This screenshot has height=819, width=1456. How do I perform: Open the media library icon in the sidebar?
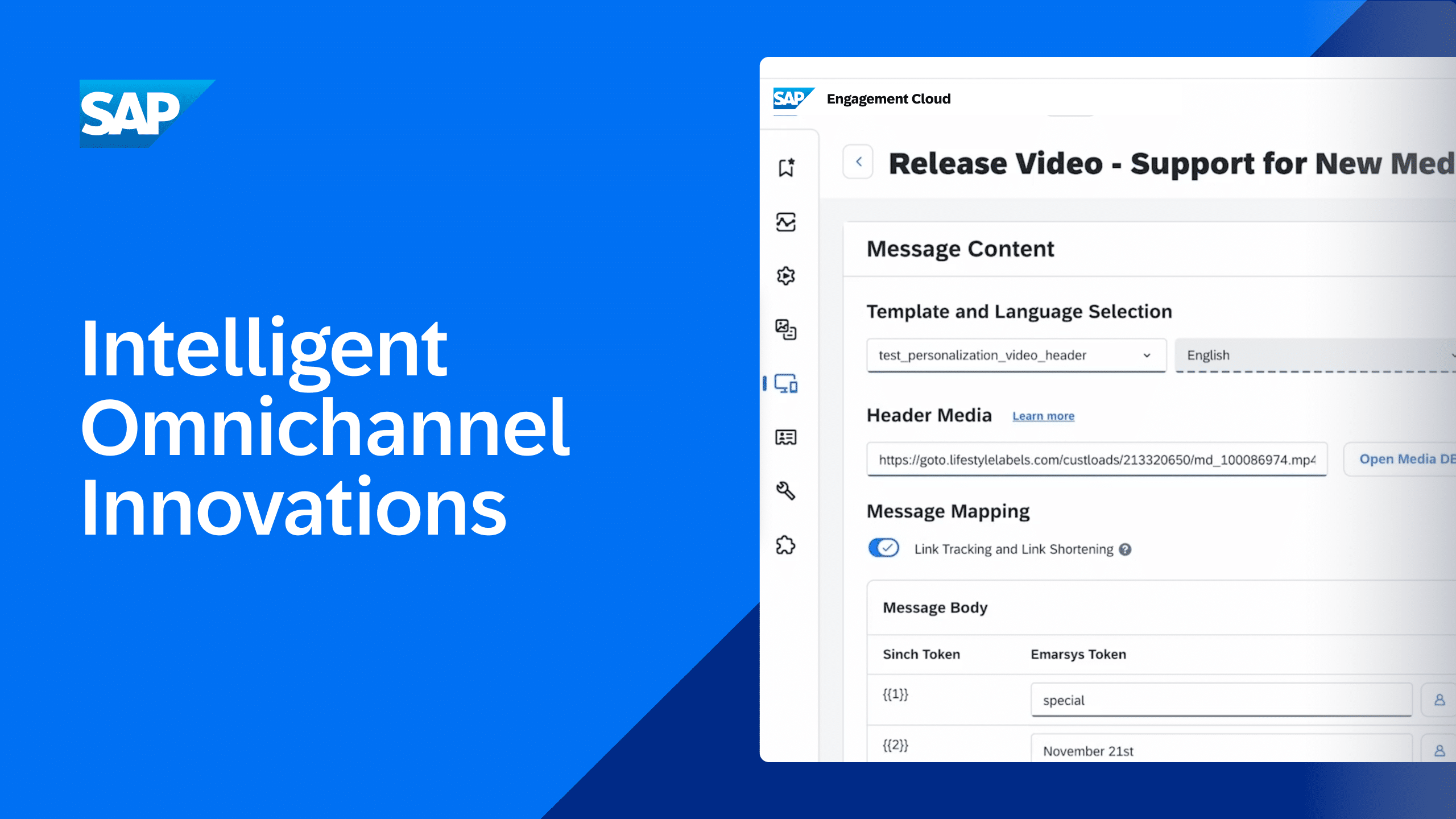pos(787,329)
